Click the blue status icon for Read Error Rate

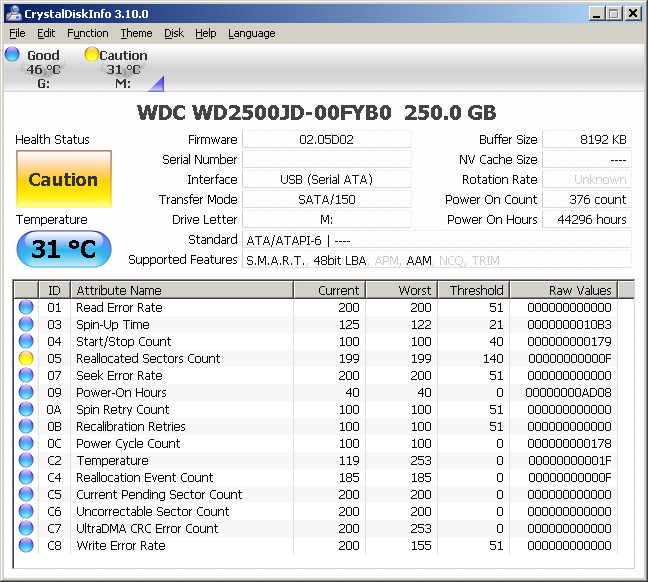click(26, 307)
